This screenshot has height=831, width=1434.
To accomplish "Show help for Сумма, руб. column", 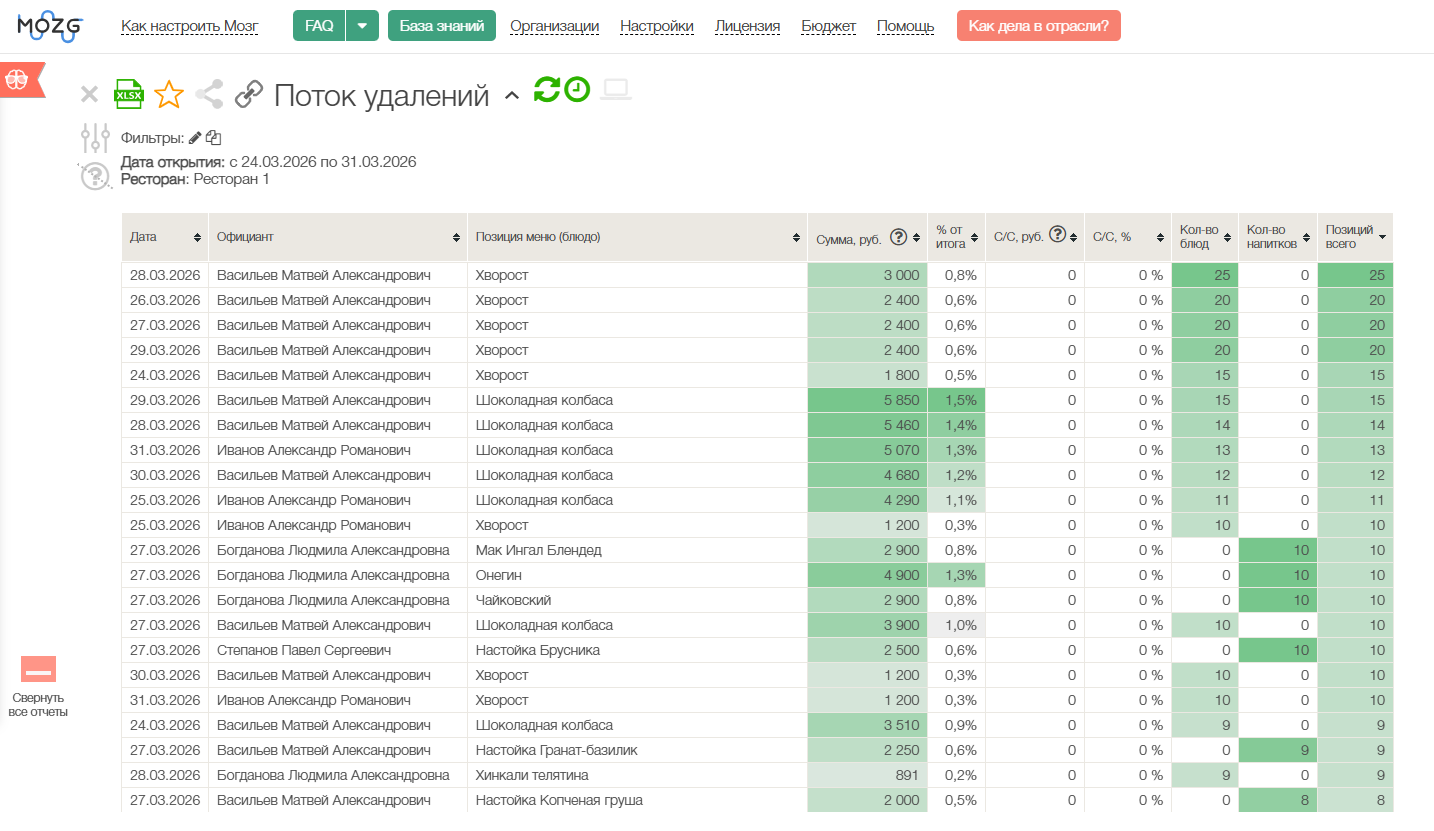I will click(x=898, y=237).
